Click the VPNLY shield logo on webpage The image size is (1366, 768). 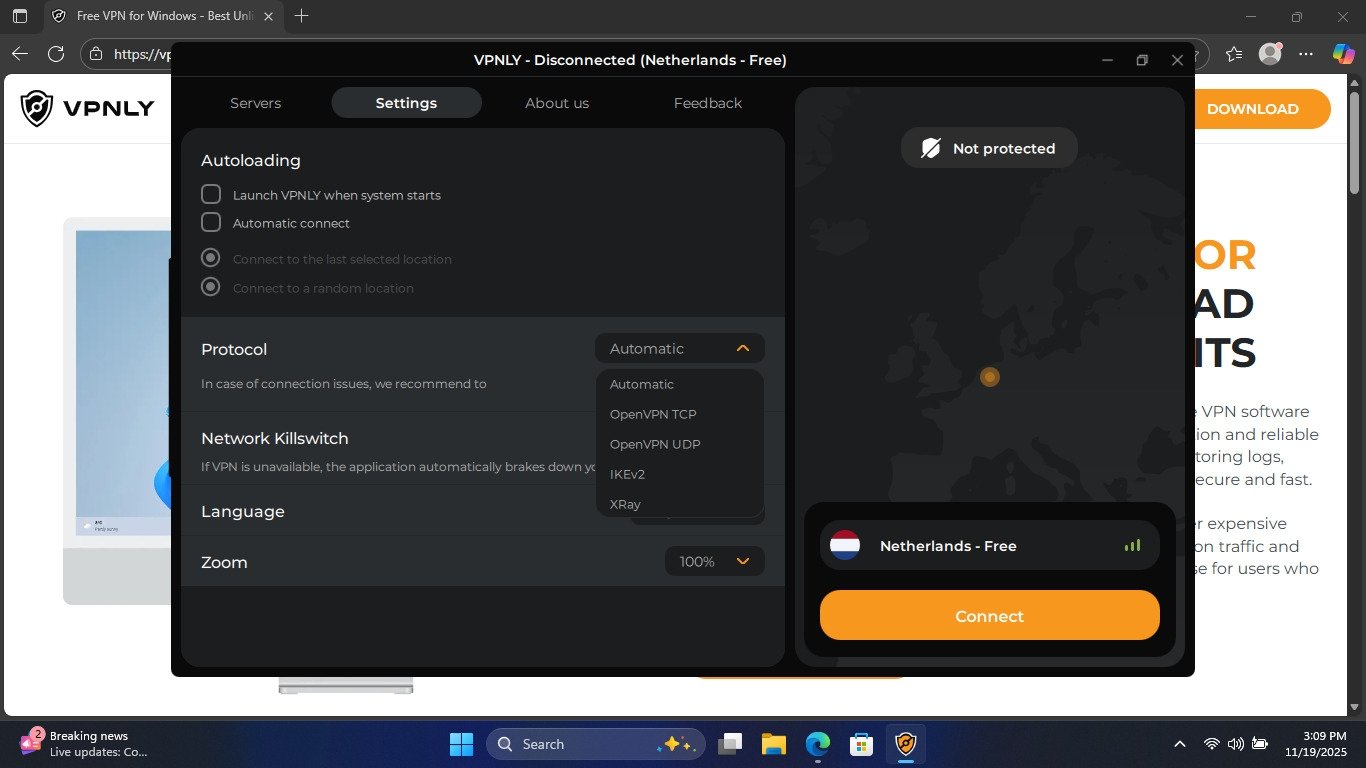37,108
